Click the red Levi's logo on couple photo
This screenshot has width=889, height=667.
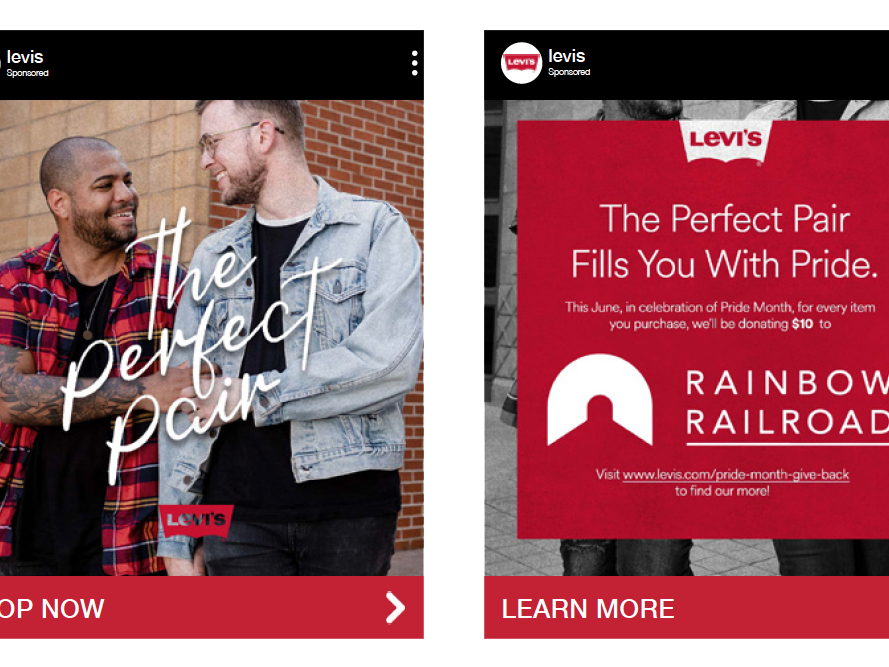coord(196,520)
